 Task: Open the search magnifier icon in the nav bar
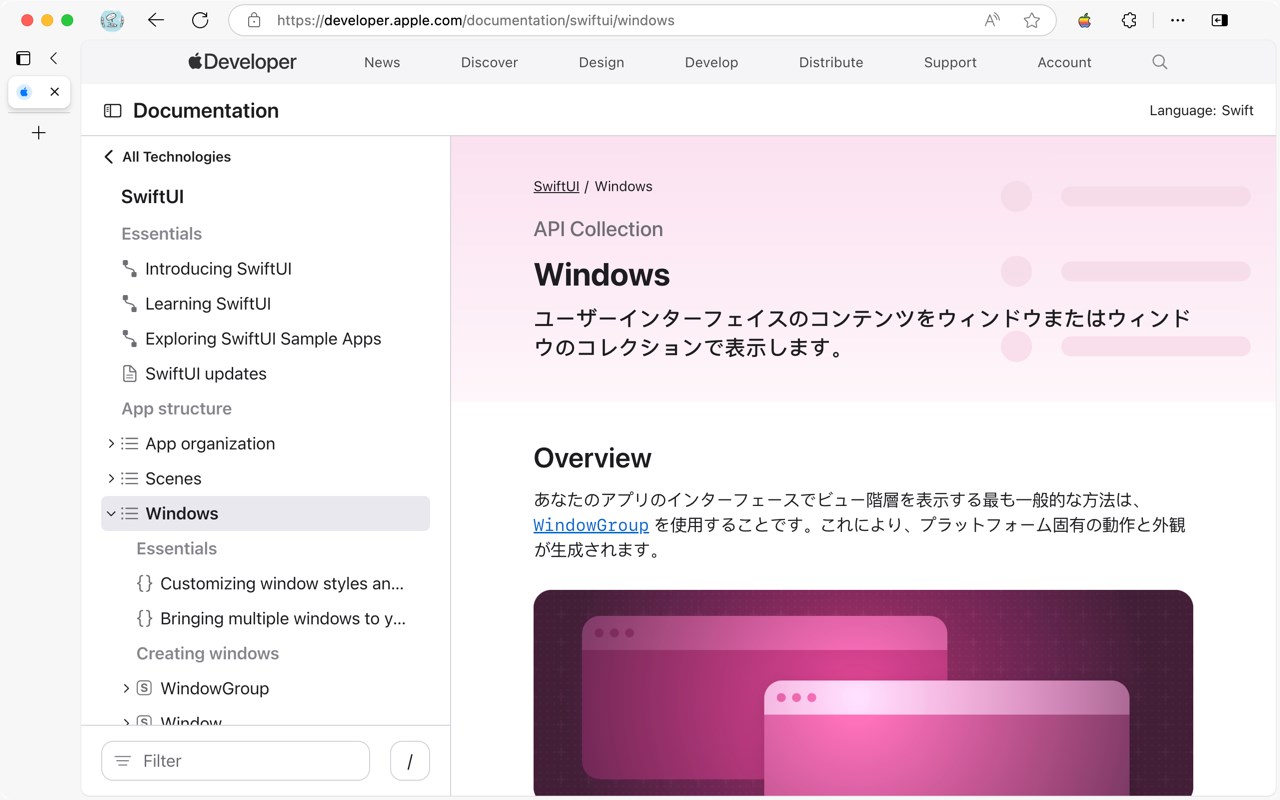tap(1160, 62)
